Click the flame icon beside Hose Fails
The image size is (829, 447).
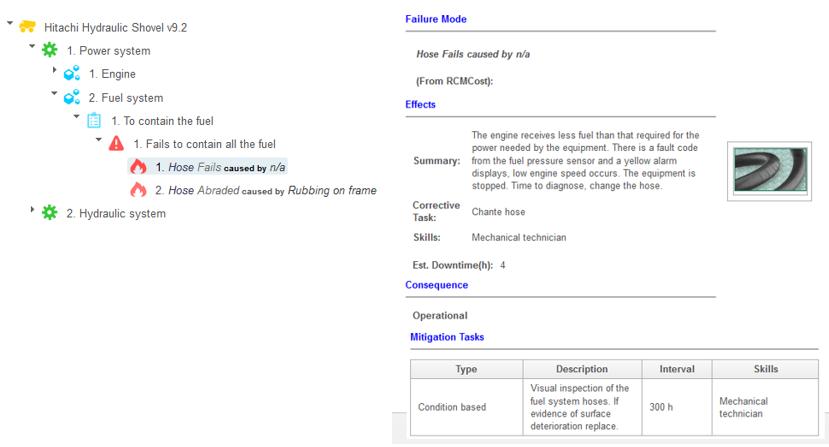point(138,167)
